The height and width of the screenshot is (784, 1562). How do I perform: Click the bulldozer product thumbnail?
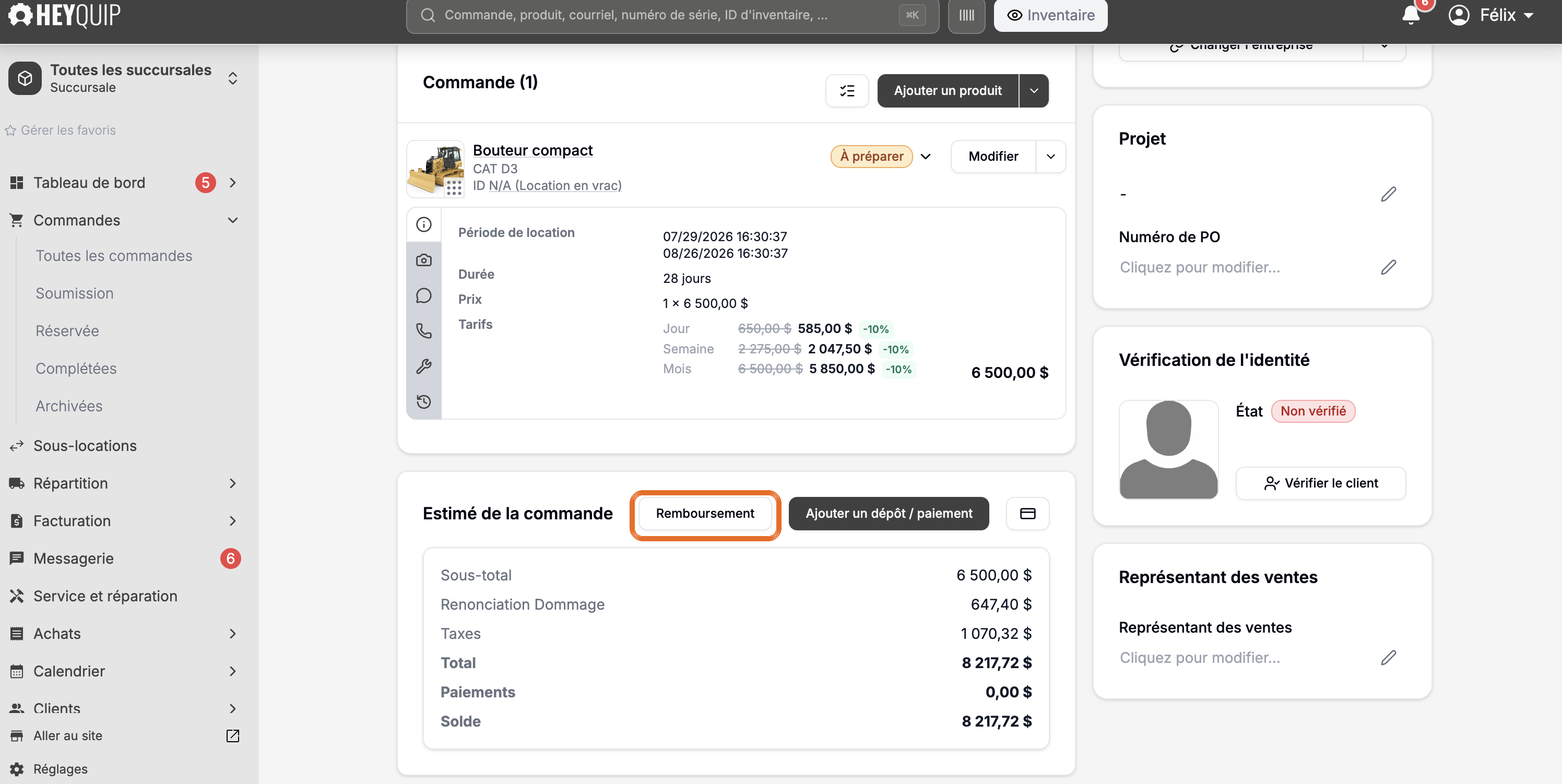[435, 169]
